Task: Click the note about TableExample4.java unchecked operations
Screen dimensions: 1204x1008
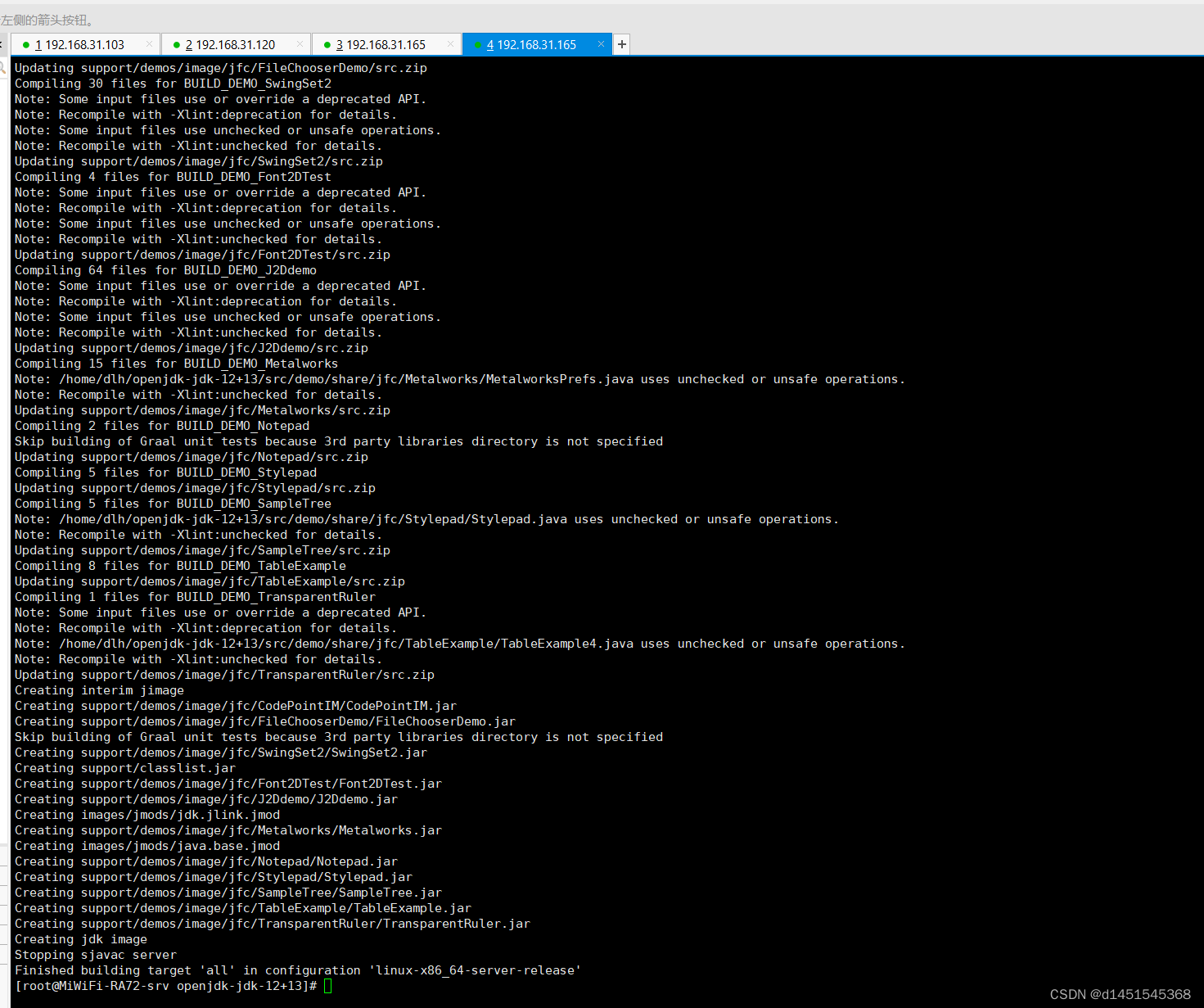Action: 460,644
